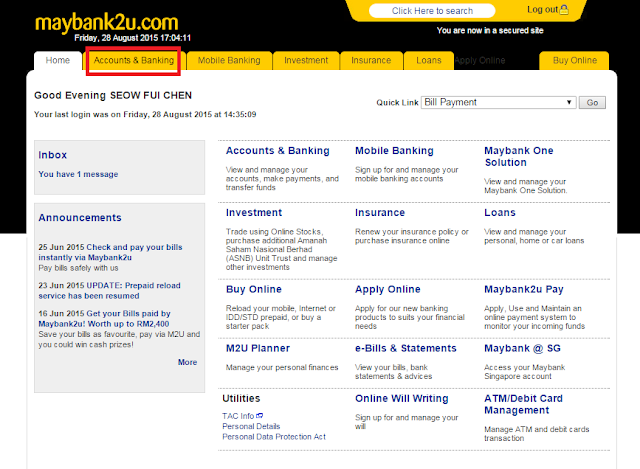Click the Log out link

pyautogui.click(x=542, y=10)
